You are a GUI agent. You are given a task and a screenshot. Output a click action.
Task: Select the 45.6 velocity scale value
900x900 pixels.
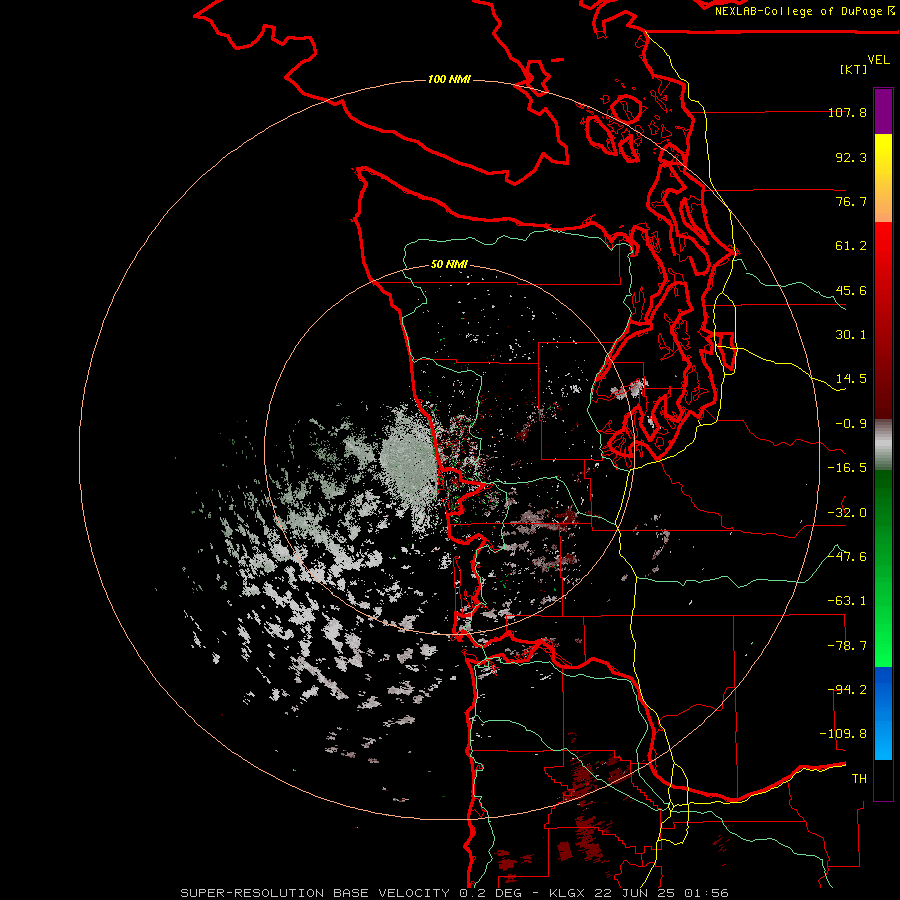(x=851, y=290)
